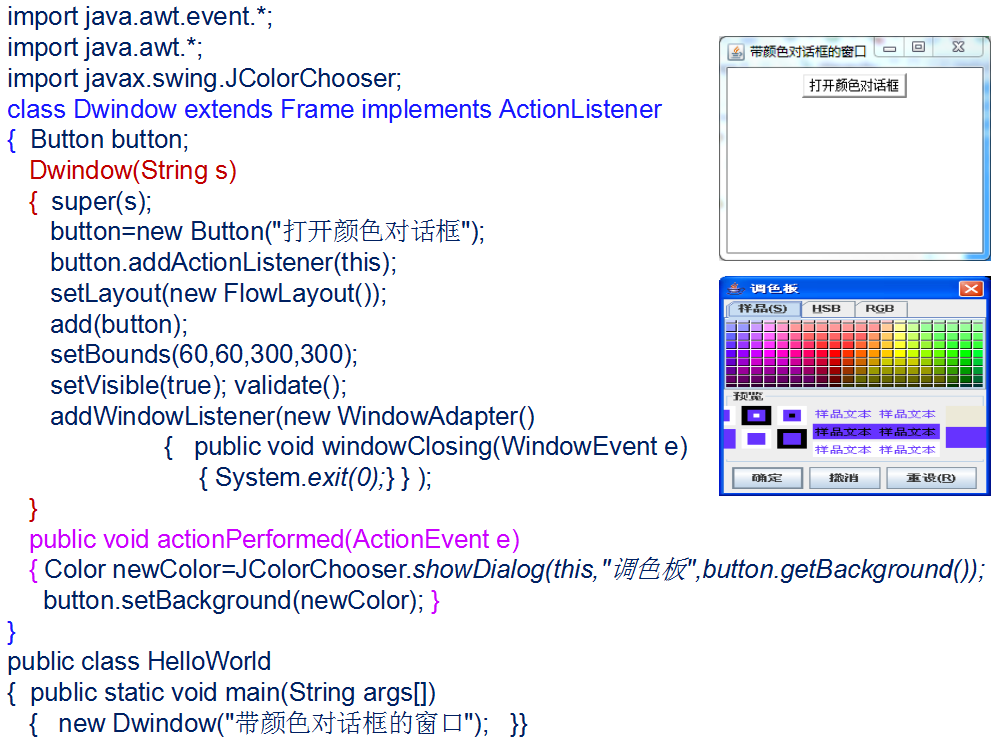The image size is (992, 743).
Task: Click the 打开颜色对话框 button
Action: click(x=855, y=85)
